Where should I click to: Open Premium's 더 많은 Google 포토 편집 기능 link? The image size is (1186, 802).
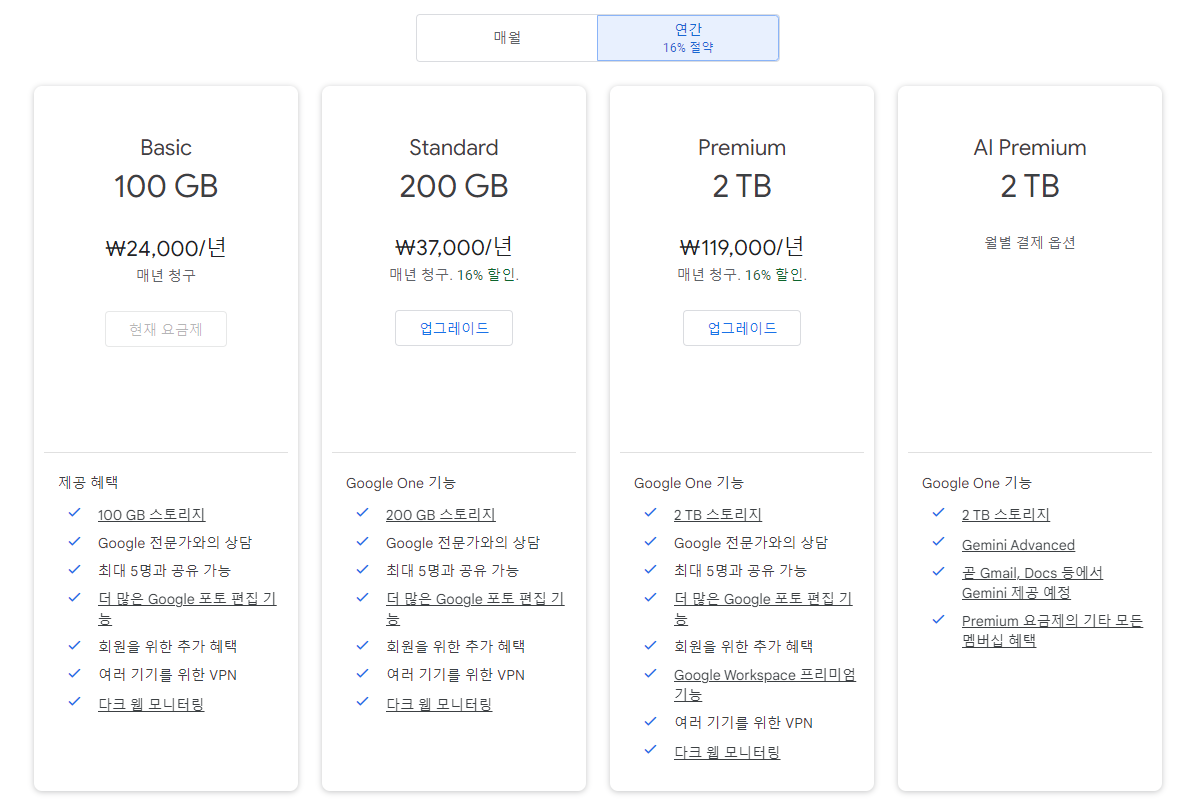click(763, 608)
